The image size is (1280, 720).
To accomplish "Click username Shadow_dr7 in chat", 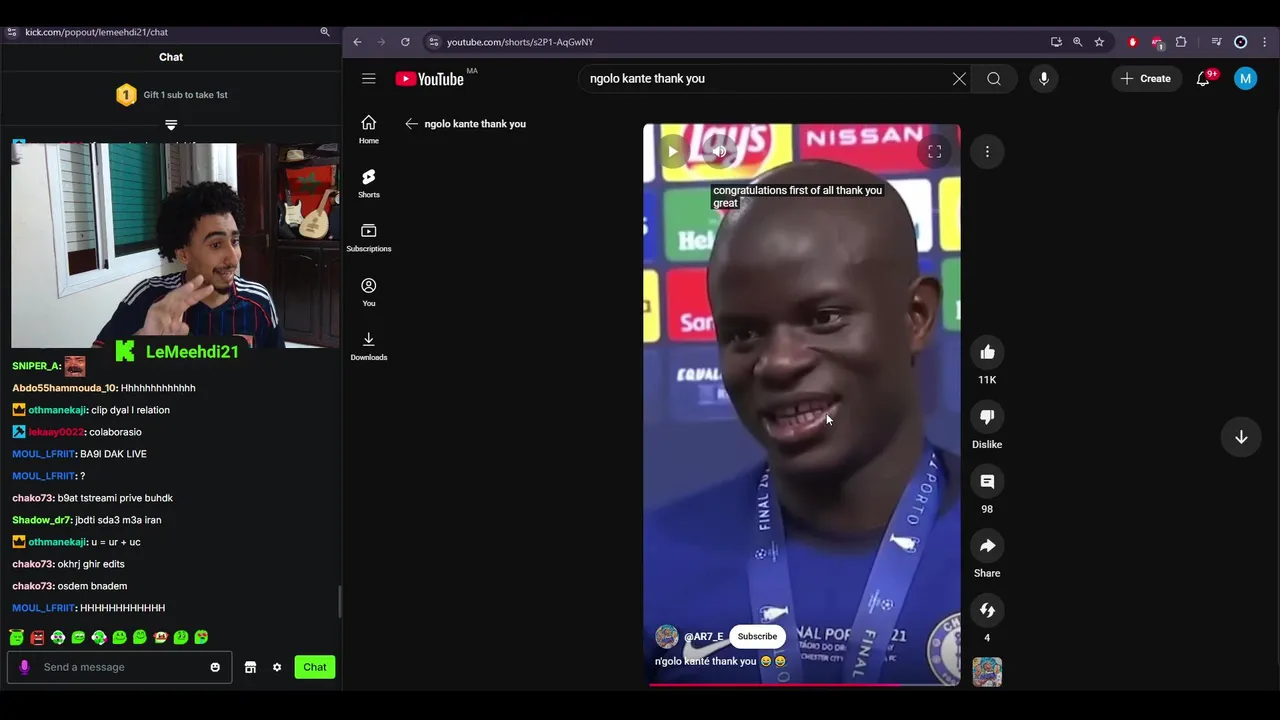I will click(x=41, y=520).
